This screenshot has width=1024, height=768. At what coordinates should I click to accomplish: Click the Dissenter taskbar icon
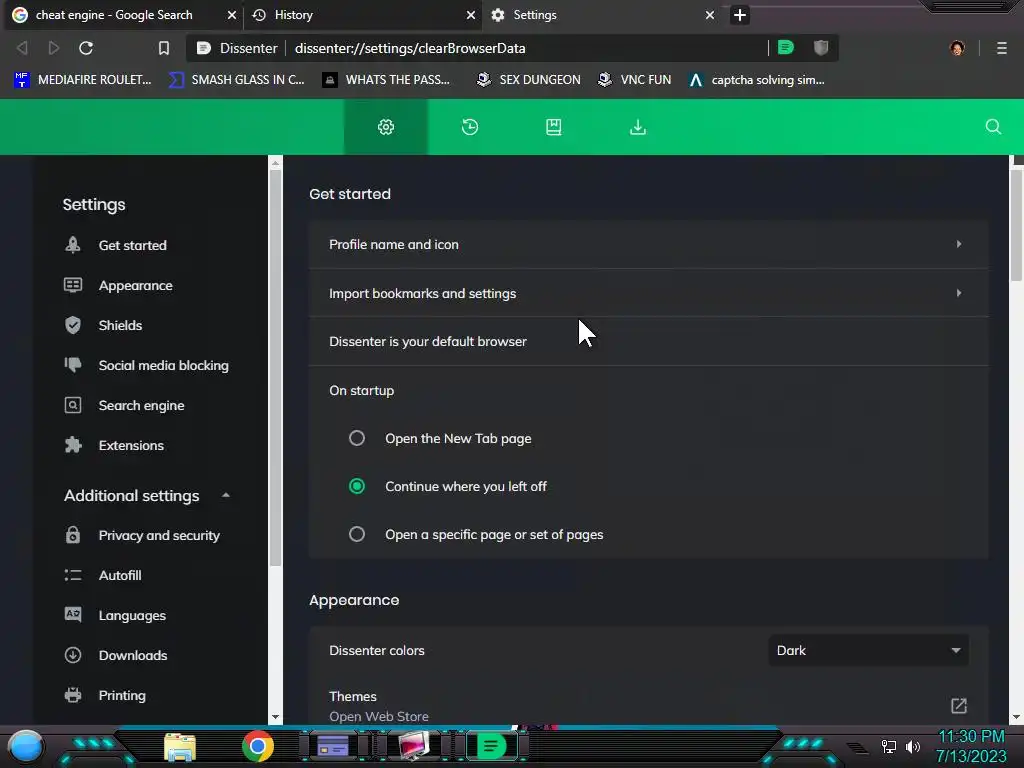click(x=491, y=746)
